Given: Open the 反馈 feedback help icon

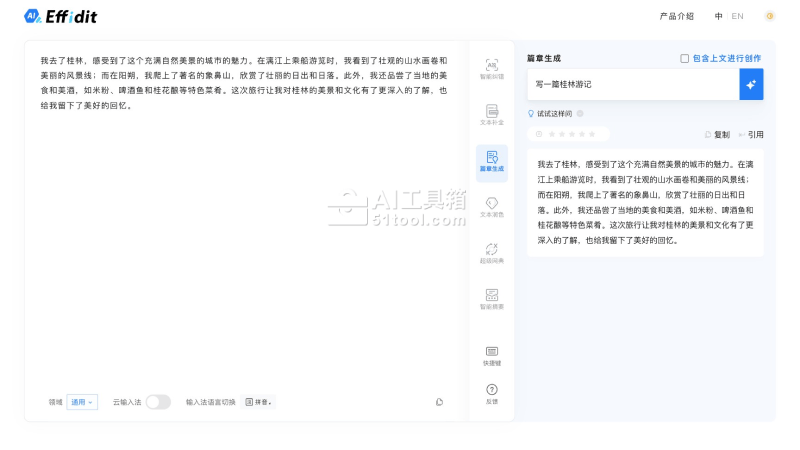Looking at the screenshot, I should coord(491,393).
